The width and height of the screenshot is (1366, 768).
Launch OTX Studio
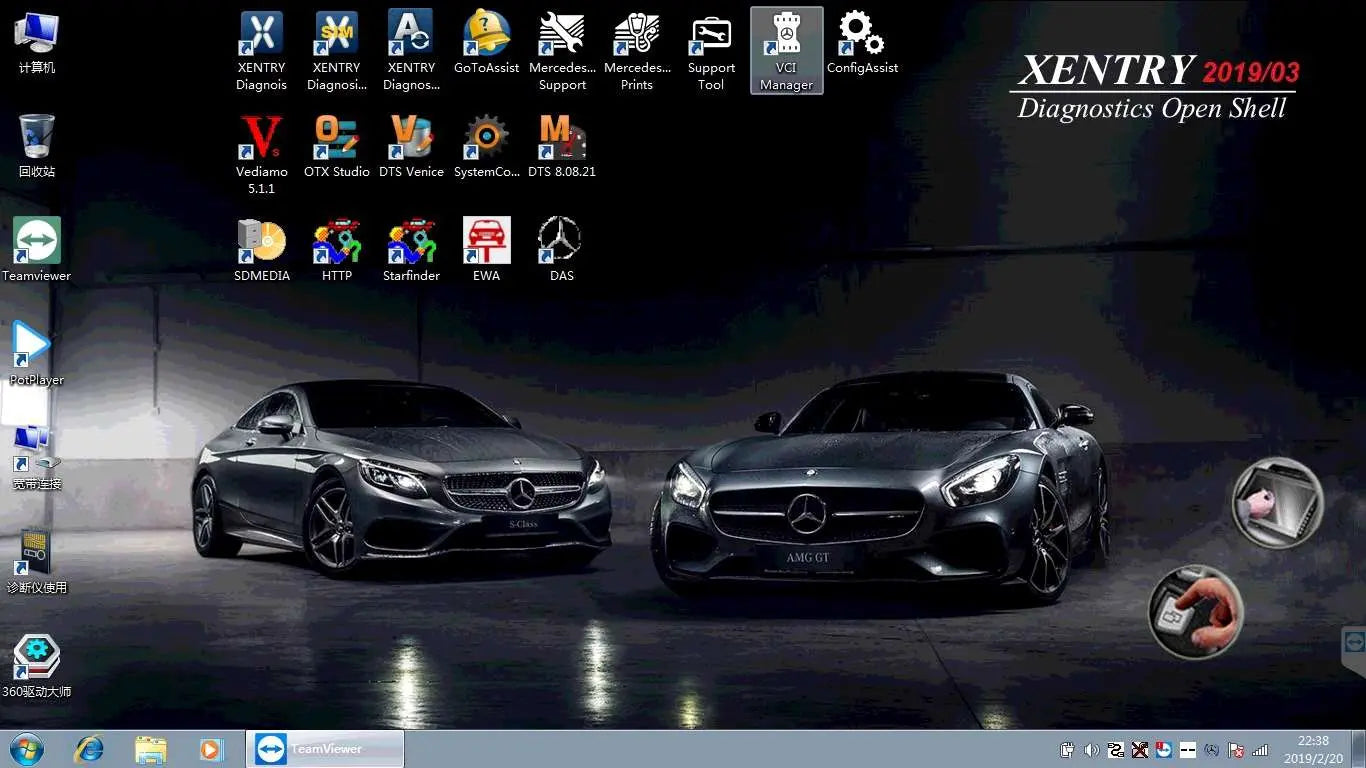pyautogui.click(x=336, y=140)
